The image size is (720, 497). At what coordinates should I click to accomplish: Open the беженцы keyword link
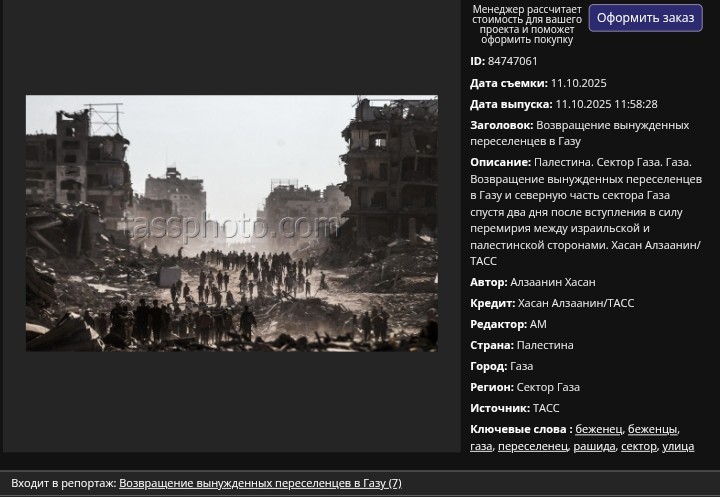pos(652,429)
